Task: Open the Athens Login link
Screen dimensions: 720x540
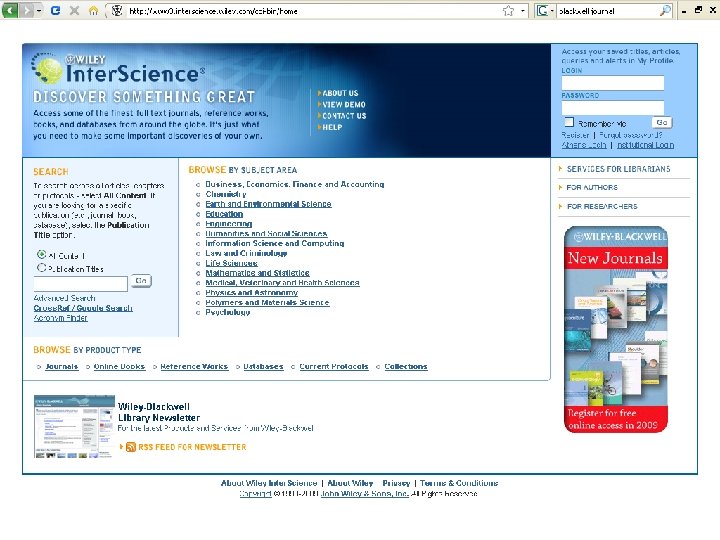Action: 584,145
